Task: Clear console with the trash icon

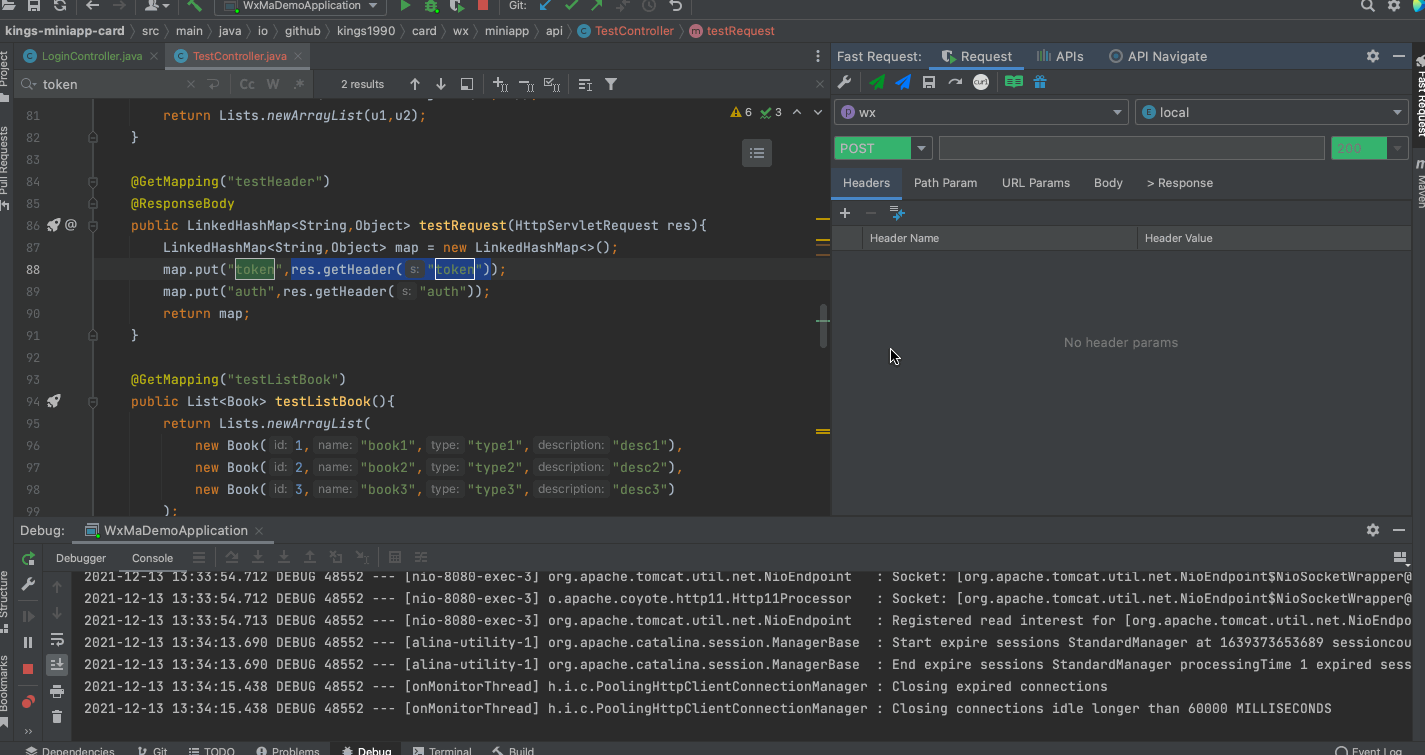Action: [57, 716]
